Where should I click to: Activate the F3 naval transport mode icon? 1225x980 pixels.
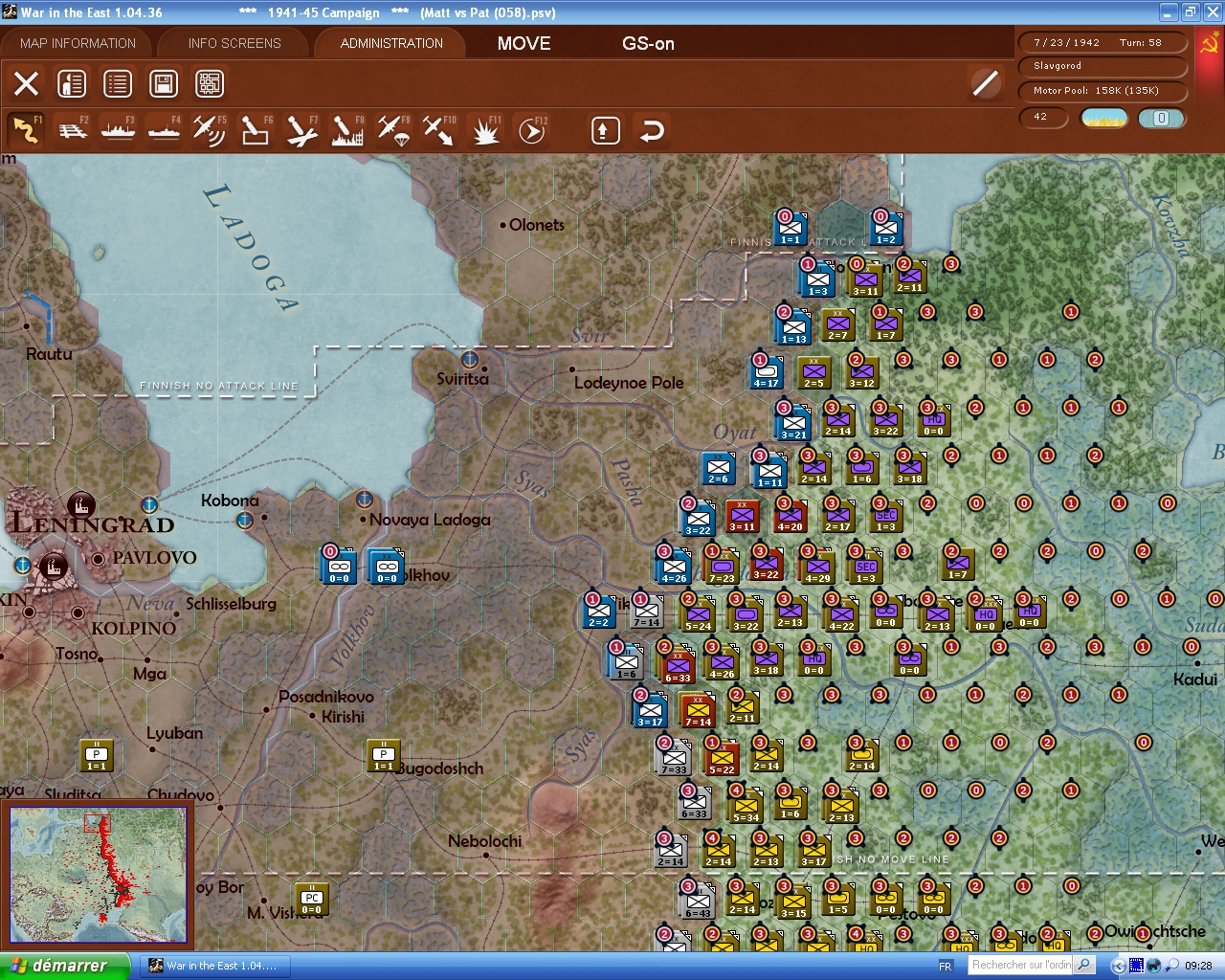click(x=119, y=130)
